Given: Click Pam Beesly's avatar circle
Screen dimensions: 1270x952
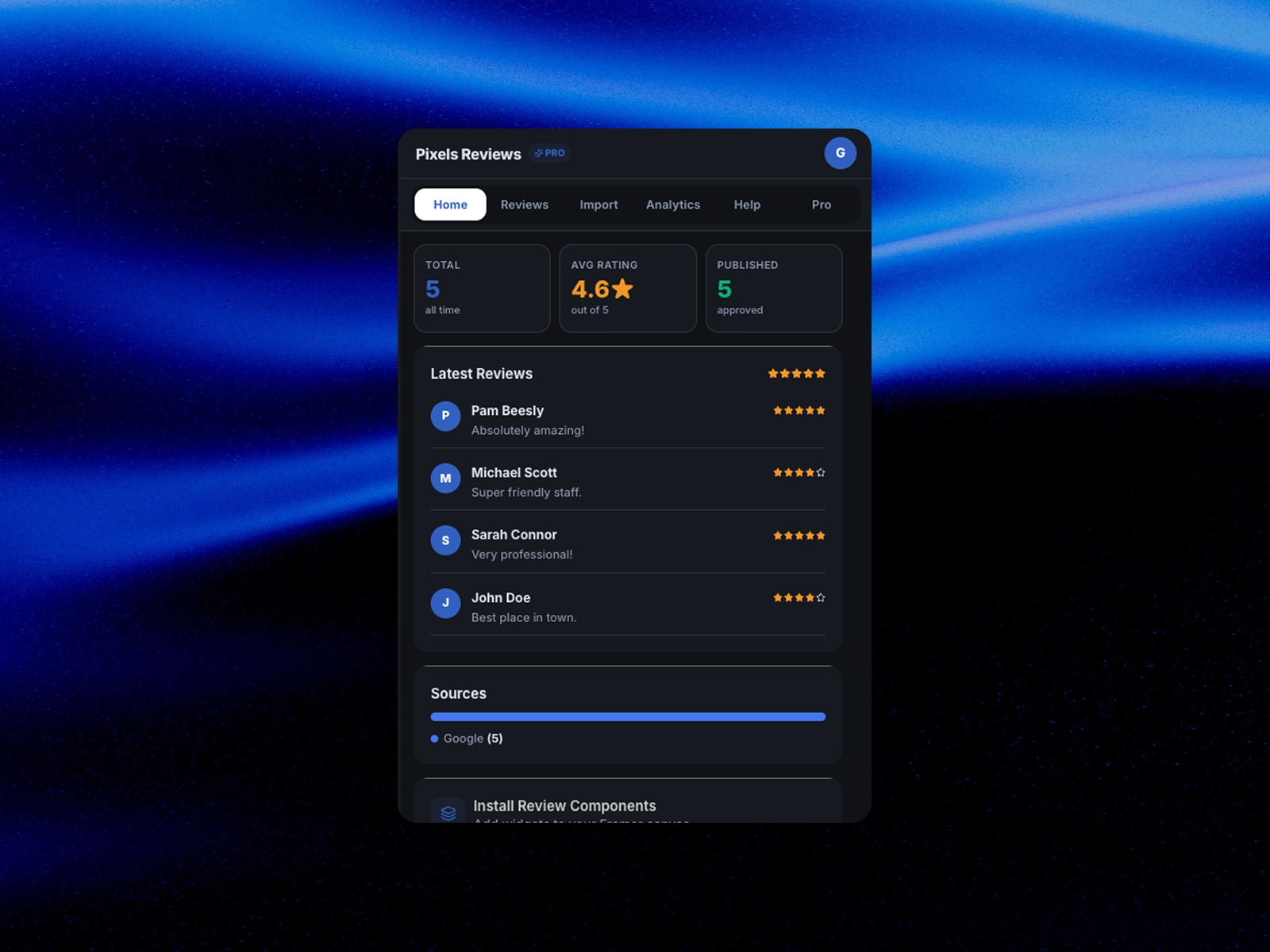Looking at the screenshot, I should tap(445, 416).
